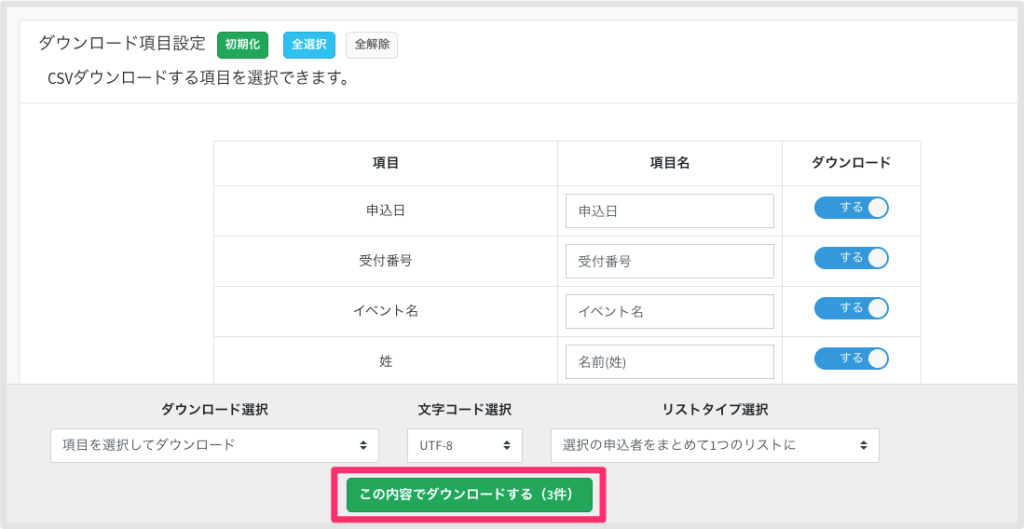This screenshot has width=1024, height=529.
Task: Click the 受付番号 item name field
Action: click(669, 261)
